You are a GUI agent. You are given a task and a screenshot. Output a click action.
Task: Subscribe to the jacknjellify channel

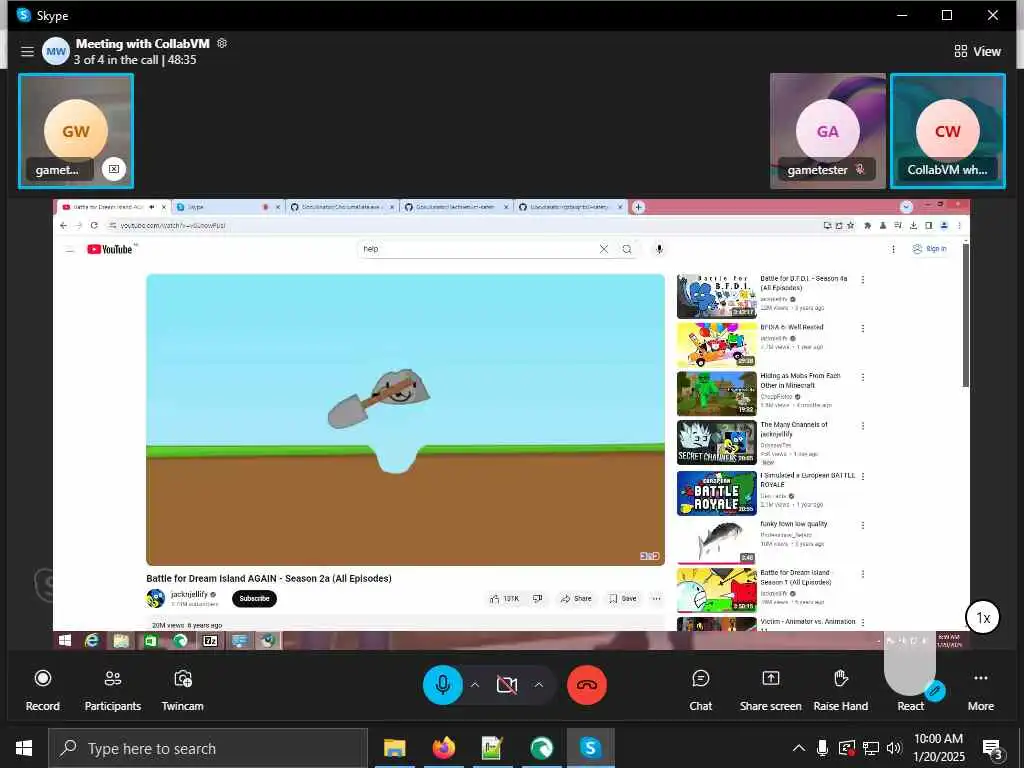click(x=254, y=598)
